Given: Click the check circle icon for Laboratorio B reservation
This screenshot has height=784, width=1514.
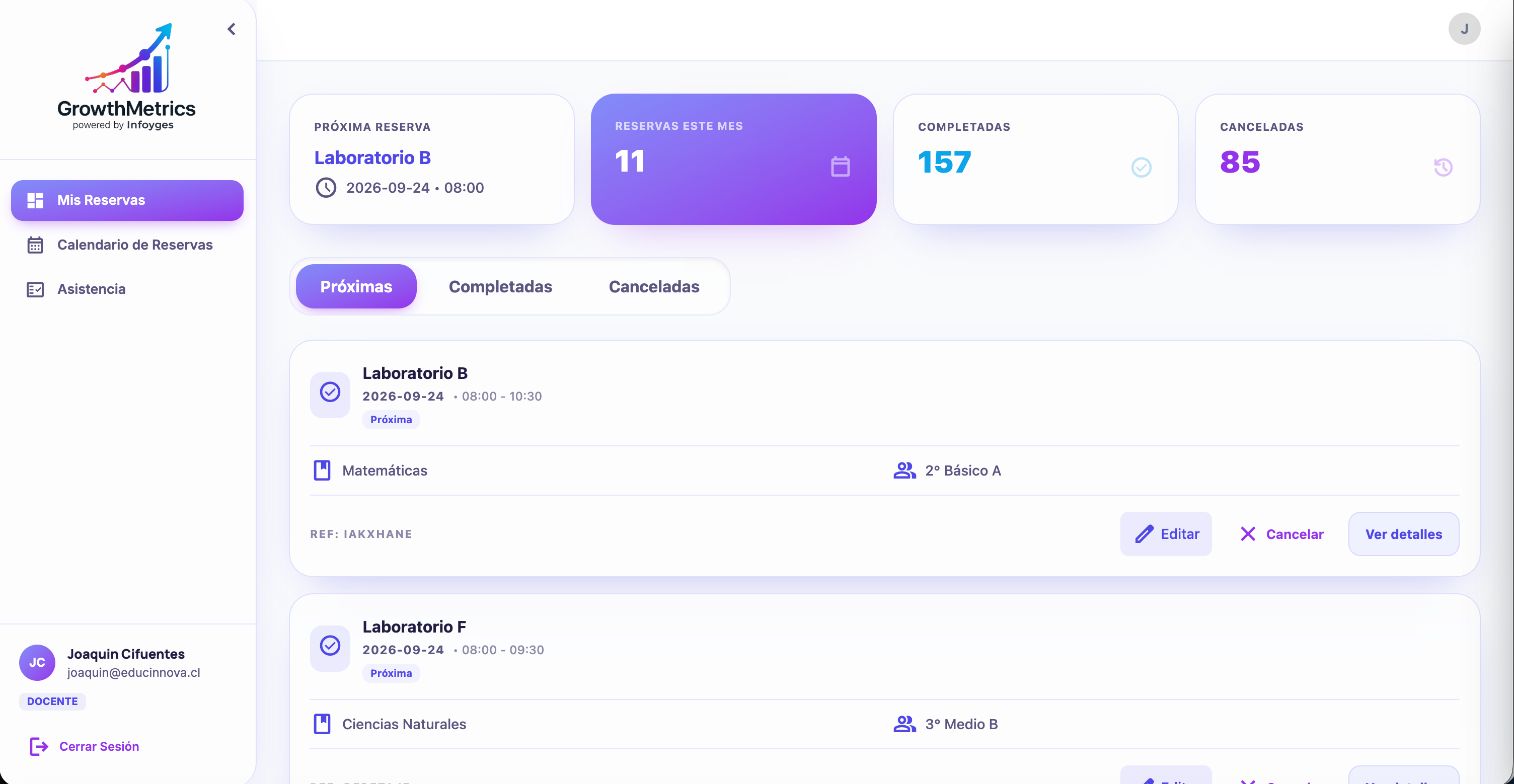Looking at the screenshot, I should 330,392.
